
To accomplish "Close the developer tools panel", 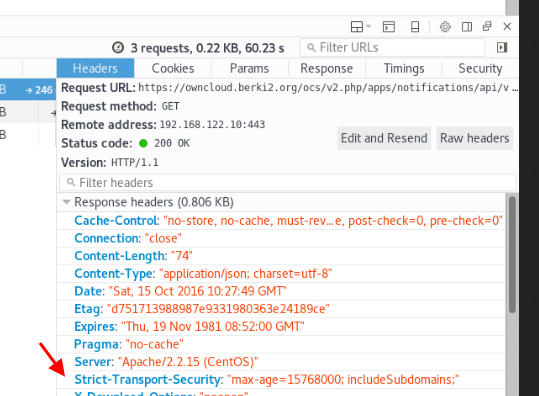I will (x=507, y=26).
